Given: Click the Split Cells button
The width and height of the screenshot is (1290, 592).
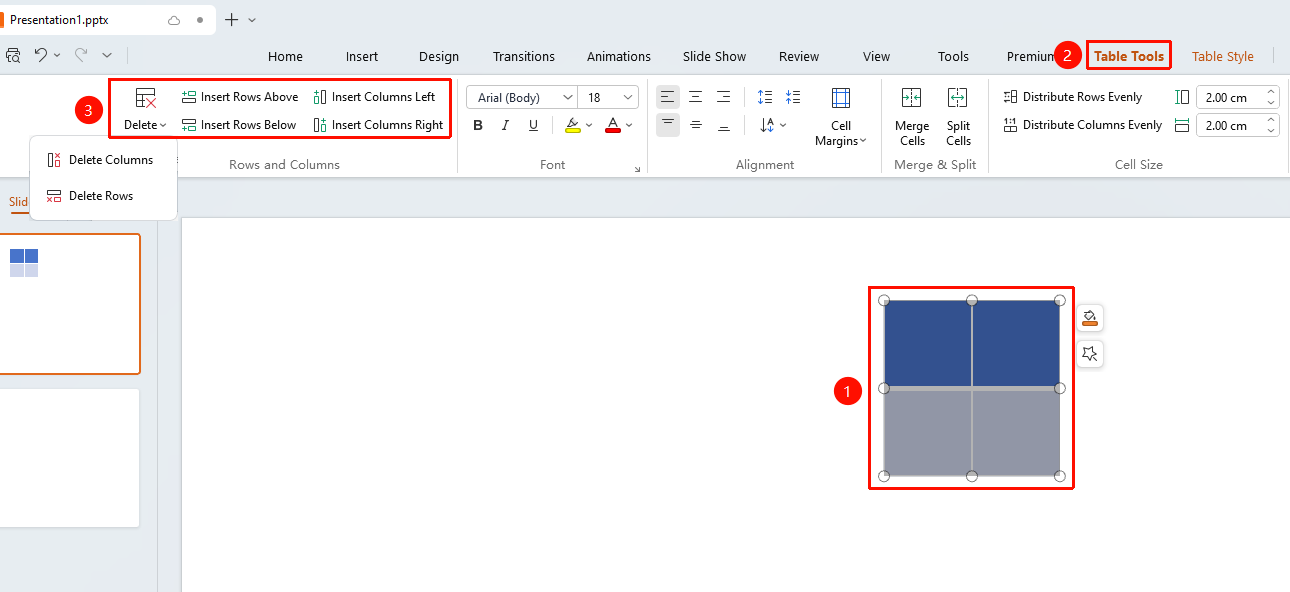Looking at the screenshot, I should pyautogui.click(x=958, y=117).
